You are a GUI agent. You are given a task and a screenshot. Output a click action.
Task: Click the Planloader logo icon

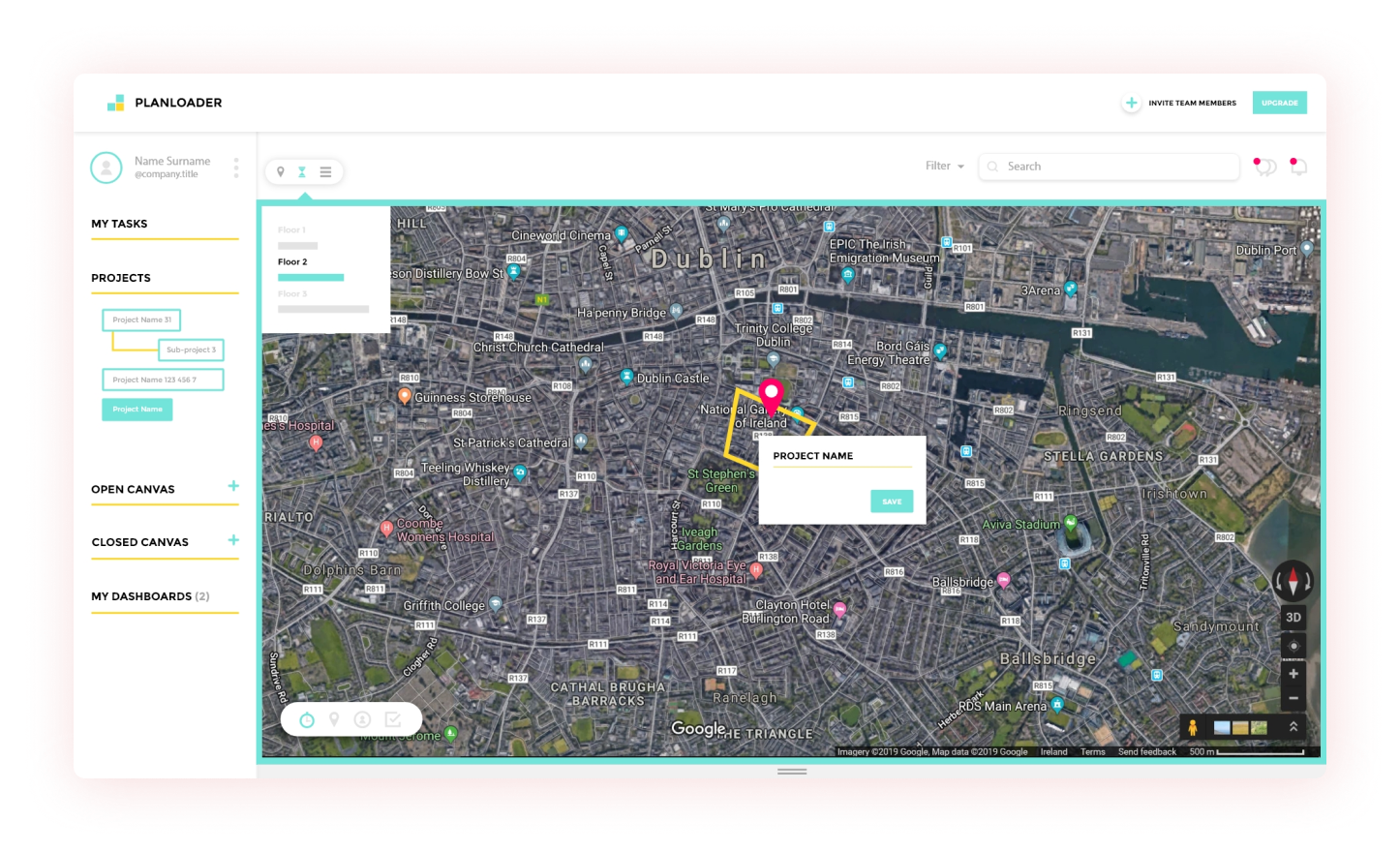[x=115, y=103]
